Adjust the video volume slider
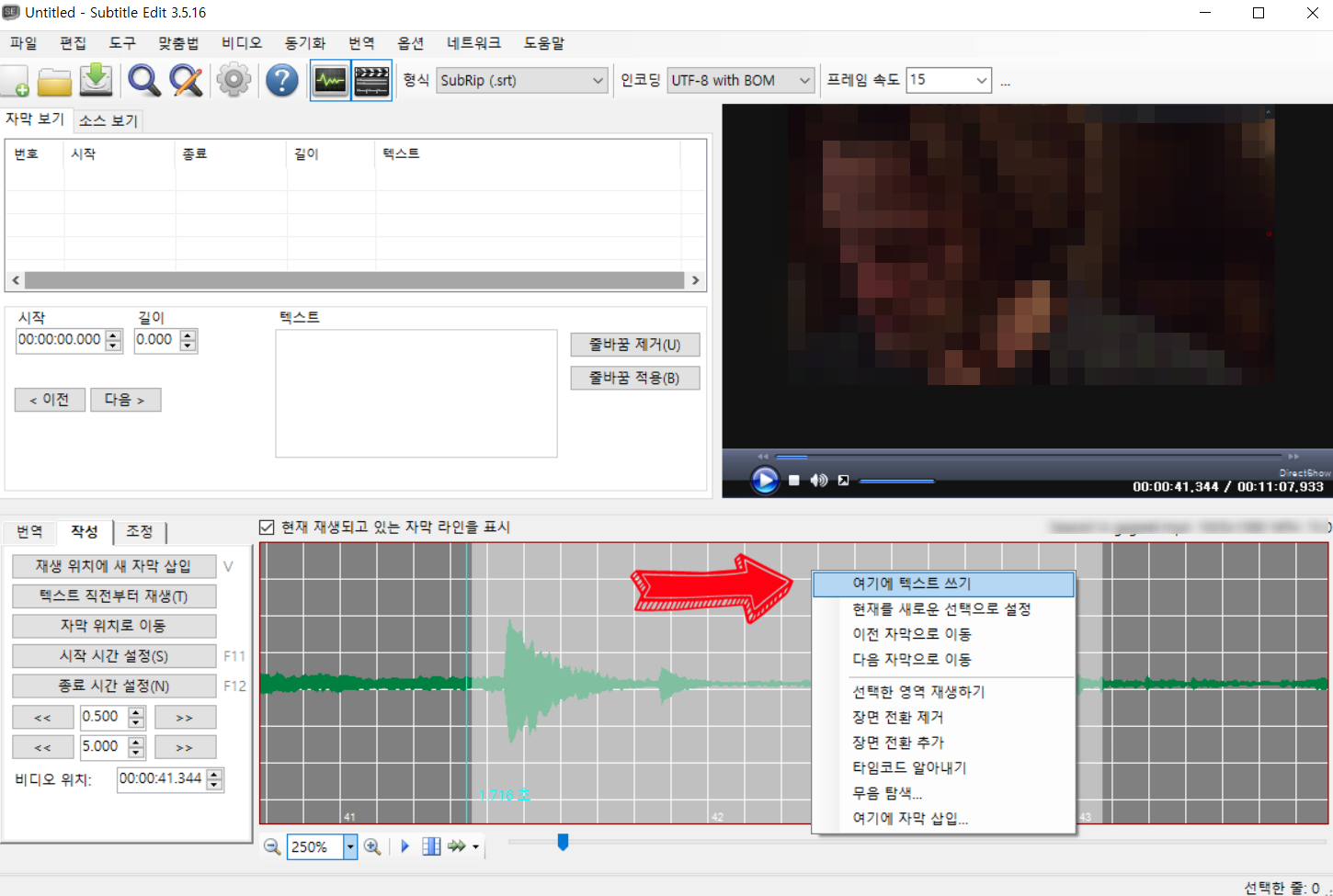The height and width of the screenshot is (896, 1333). coord(896,481)
